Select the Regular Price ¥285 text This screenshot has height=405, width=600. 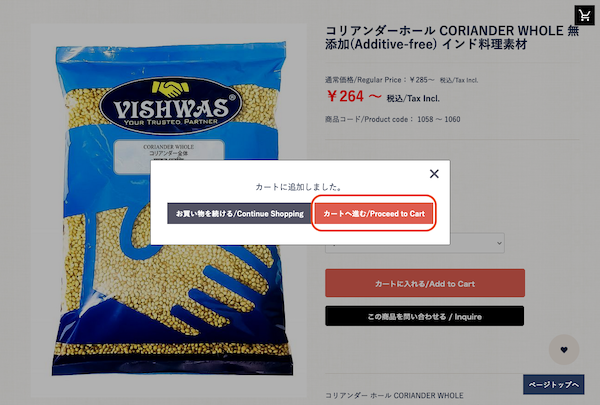(x=380, y=80)
